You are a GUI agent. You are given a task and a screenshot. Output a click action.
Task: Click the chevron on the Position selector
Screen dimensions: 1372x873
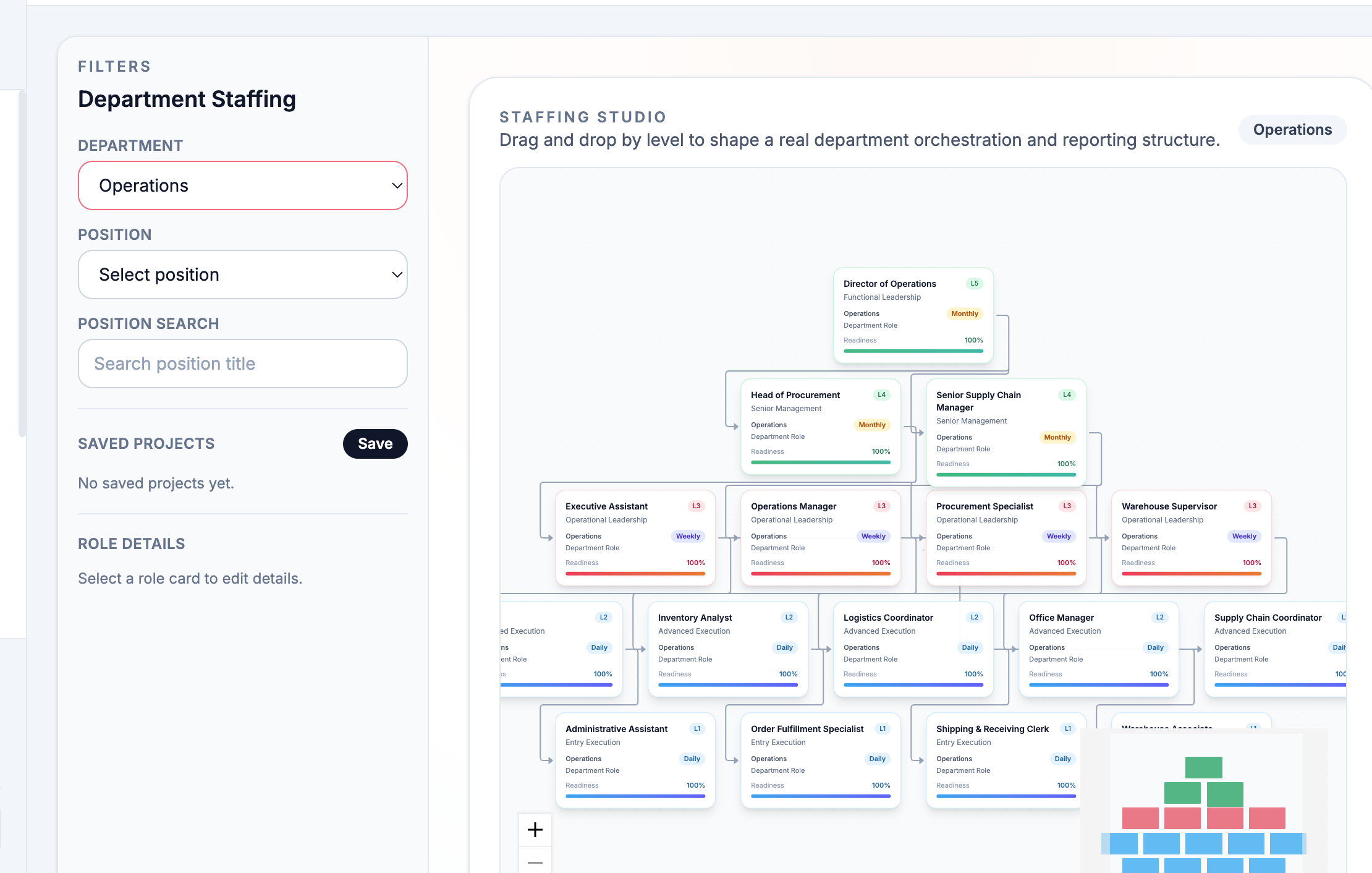tap(397, 275)
